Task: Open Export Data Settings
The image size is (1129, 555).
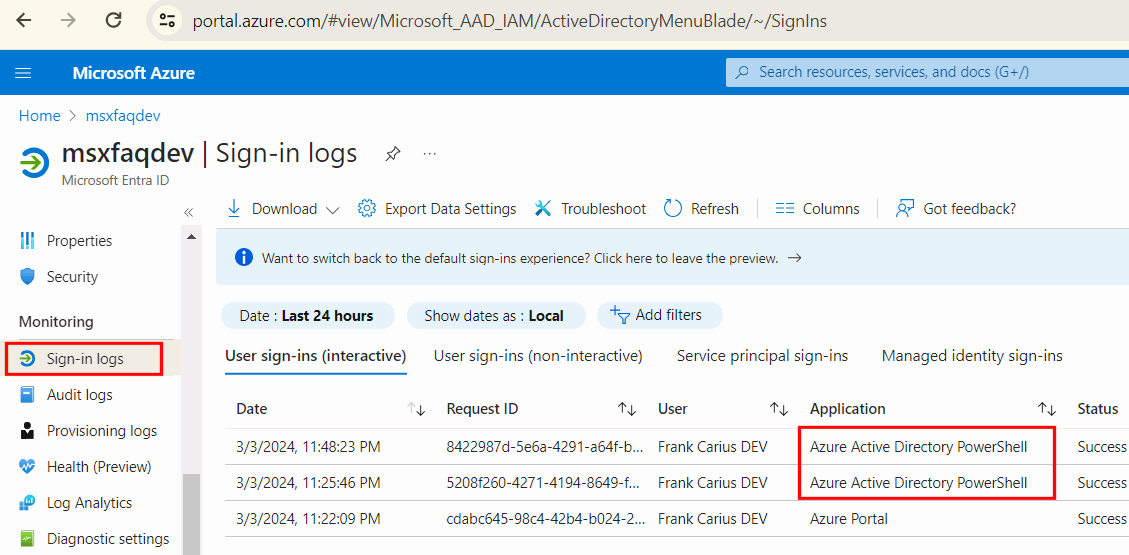Action: pos(437,209)
